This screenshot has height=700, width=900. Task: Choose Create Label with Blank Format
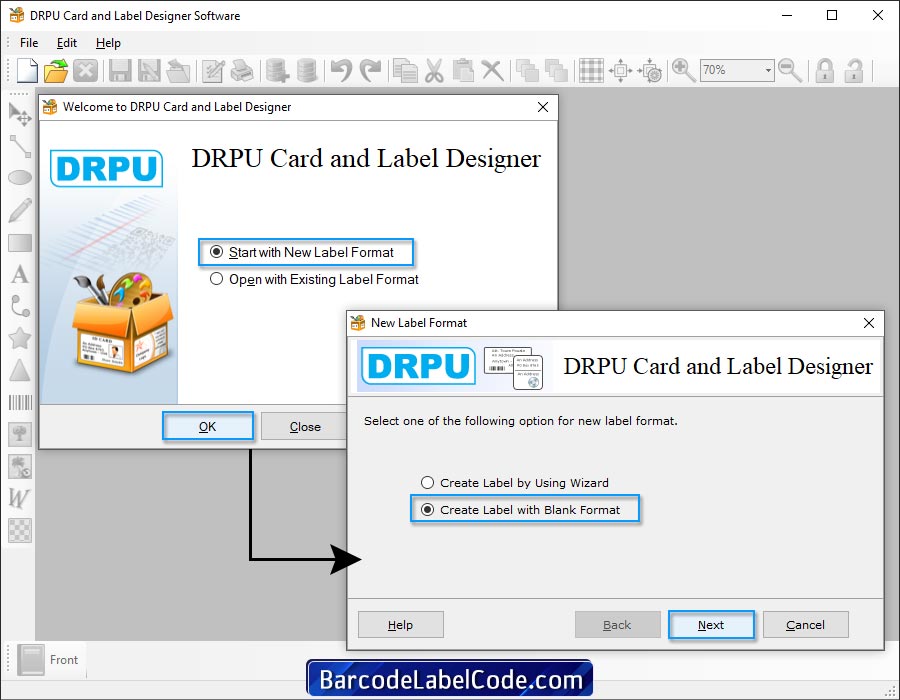point(521,510)
